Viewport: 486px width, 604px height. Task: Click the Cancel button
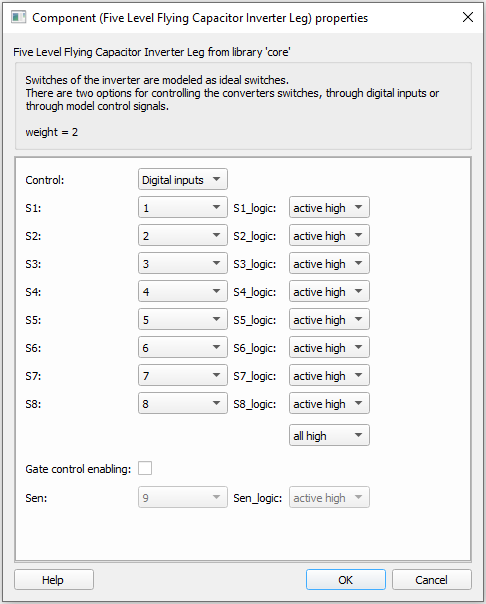432,579
